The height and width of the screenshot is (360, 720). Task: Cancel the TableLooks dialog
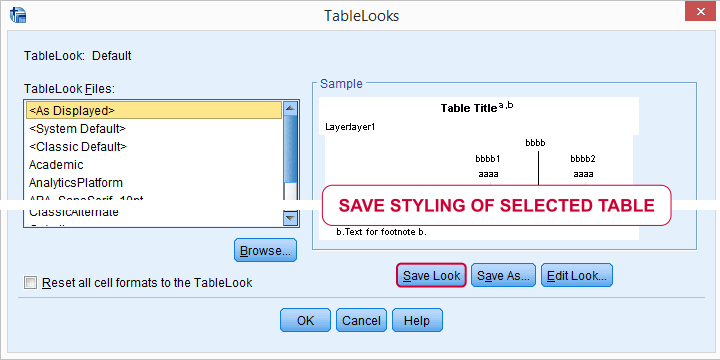[361, 320]
